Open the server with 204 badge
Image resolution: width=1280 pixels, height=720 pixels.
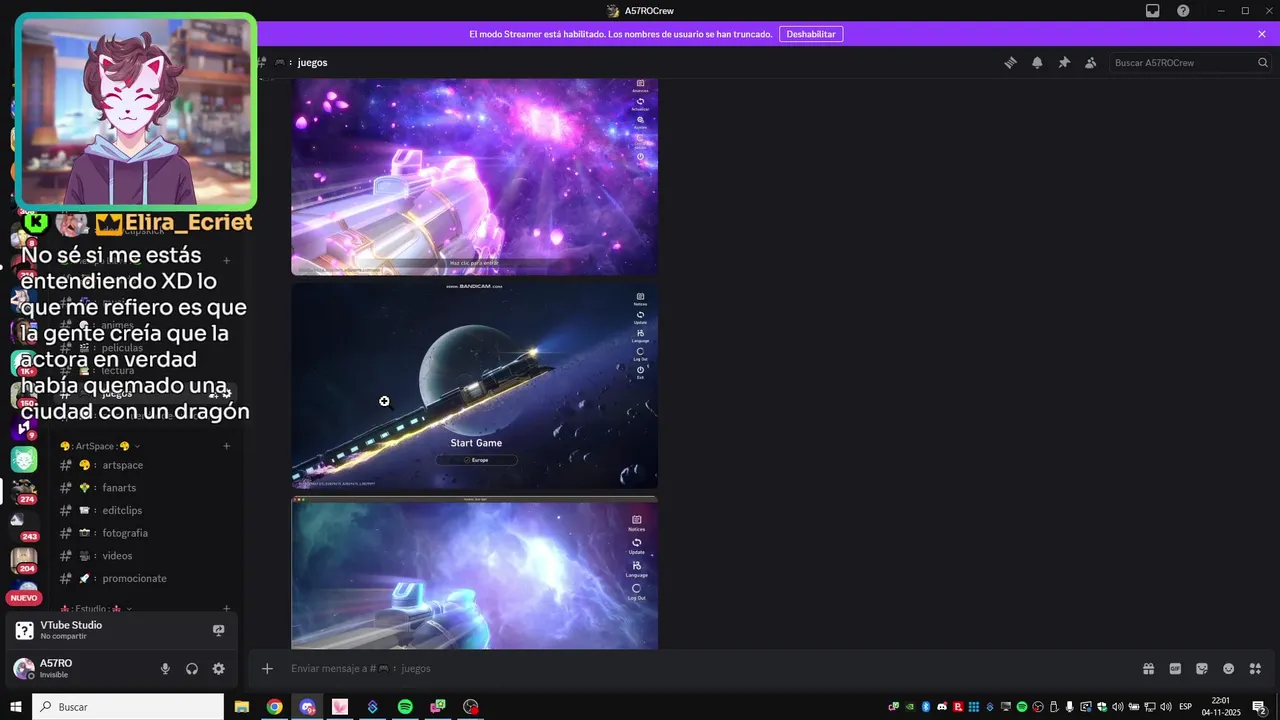[24, 561]
